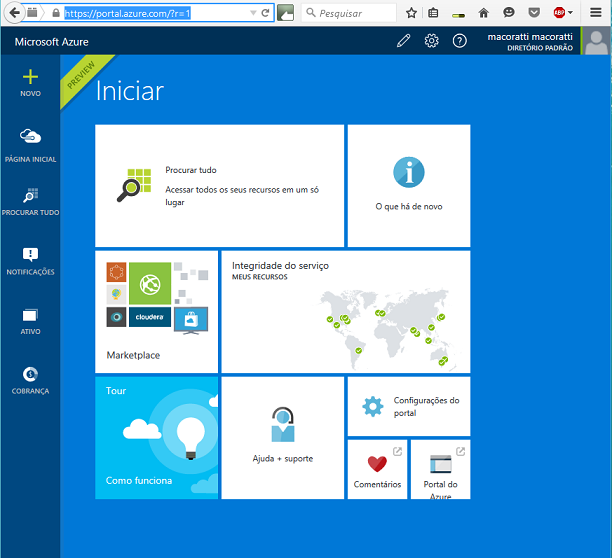
Task: Click the pencil edit icon in Azure header
Action: (403, 41)
